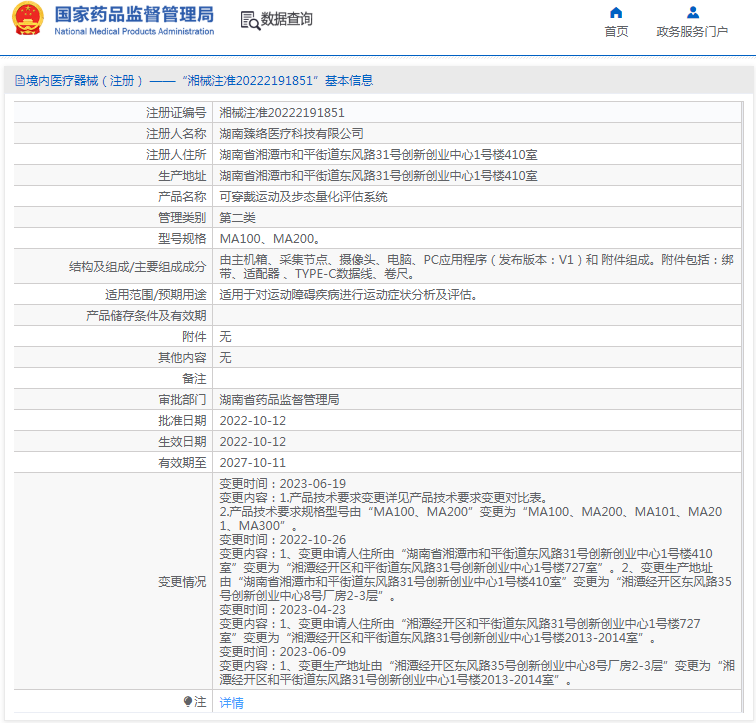Viewport: 756px width, 723px height.
Task: Click the 备注 row label
Action: point(194,378)
